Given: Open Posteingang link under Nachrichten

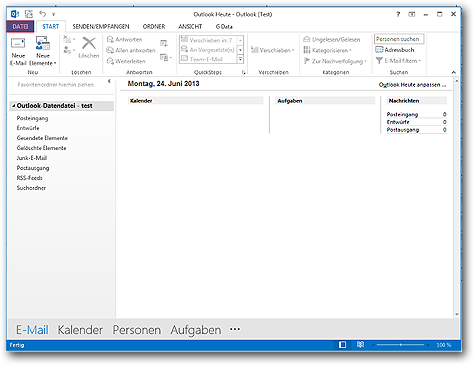Looking at the screenshot, I should [402, 114].
